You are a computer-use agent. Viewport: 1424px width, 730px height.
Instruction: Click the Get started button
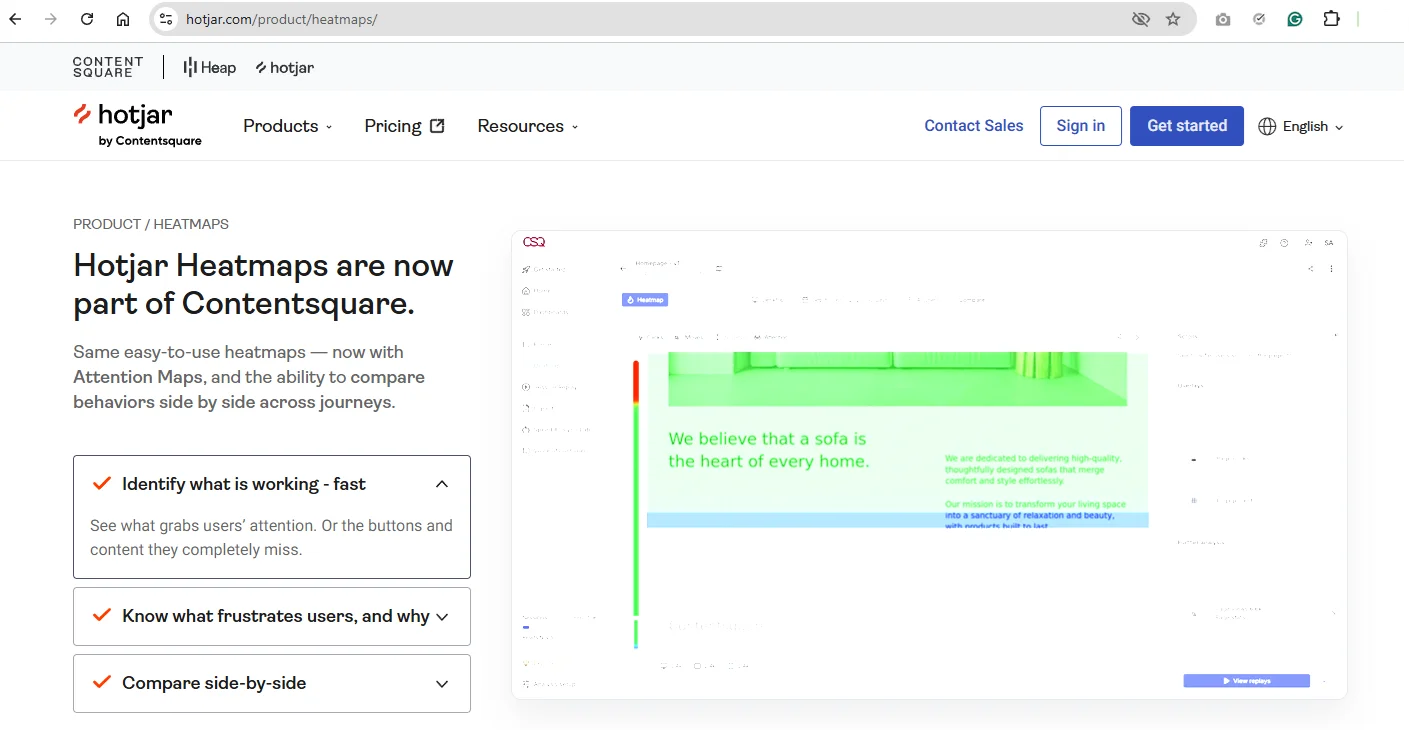click(1187, 126)
